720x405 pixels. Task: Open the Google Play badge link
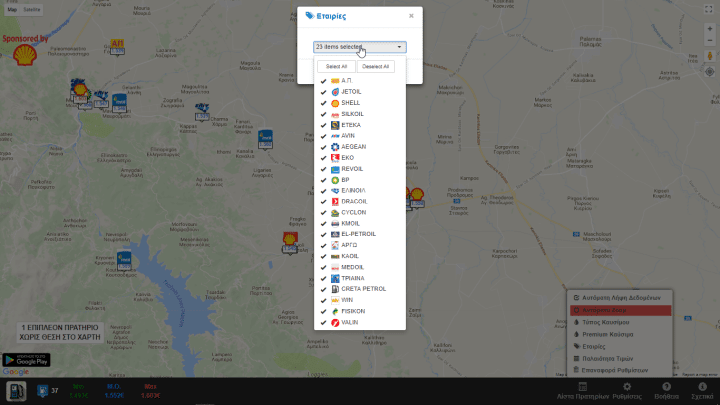click(26, 360)
